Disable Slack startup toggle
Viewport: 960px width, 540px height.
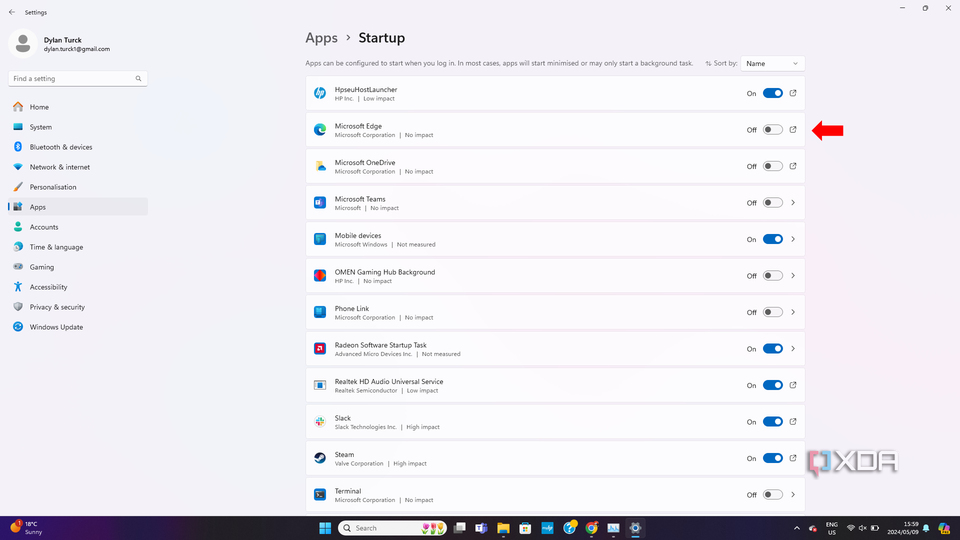[773, 421]
